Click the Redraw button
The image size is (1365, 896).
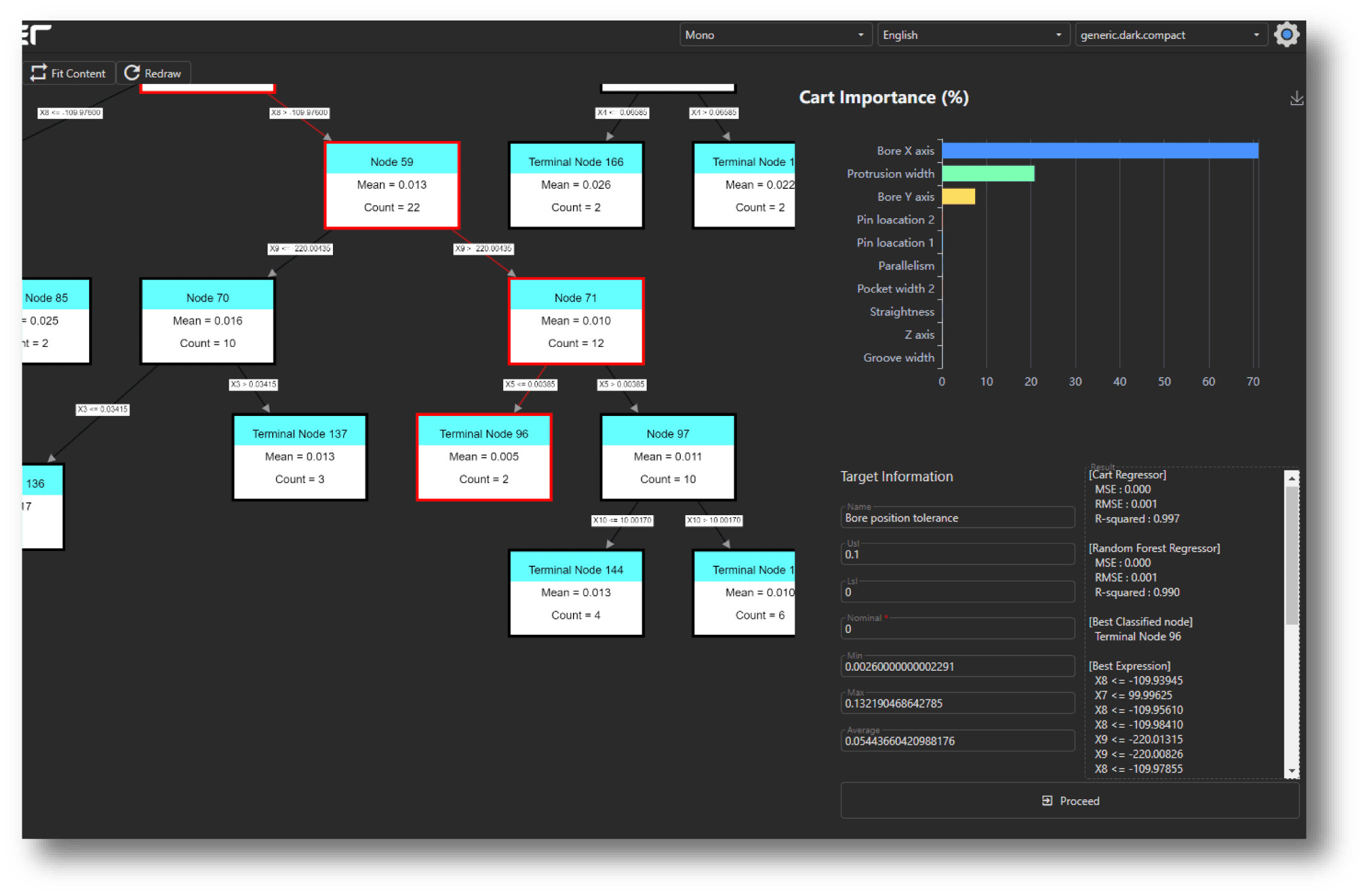tap(153, 73)
